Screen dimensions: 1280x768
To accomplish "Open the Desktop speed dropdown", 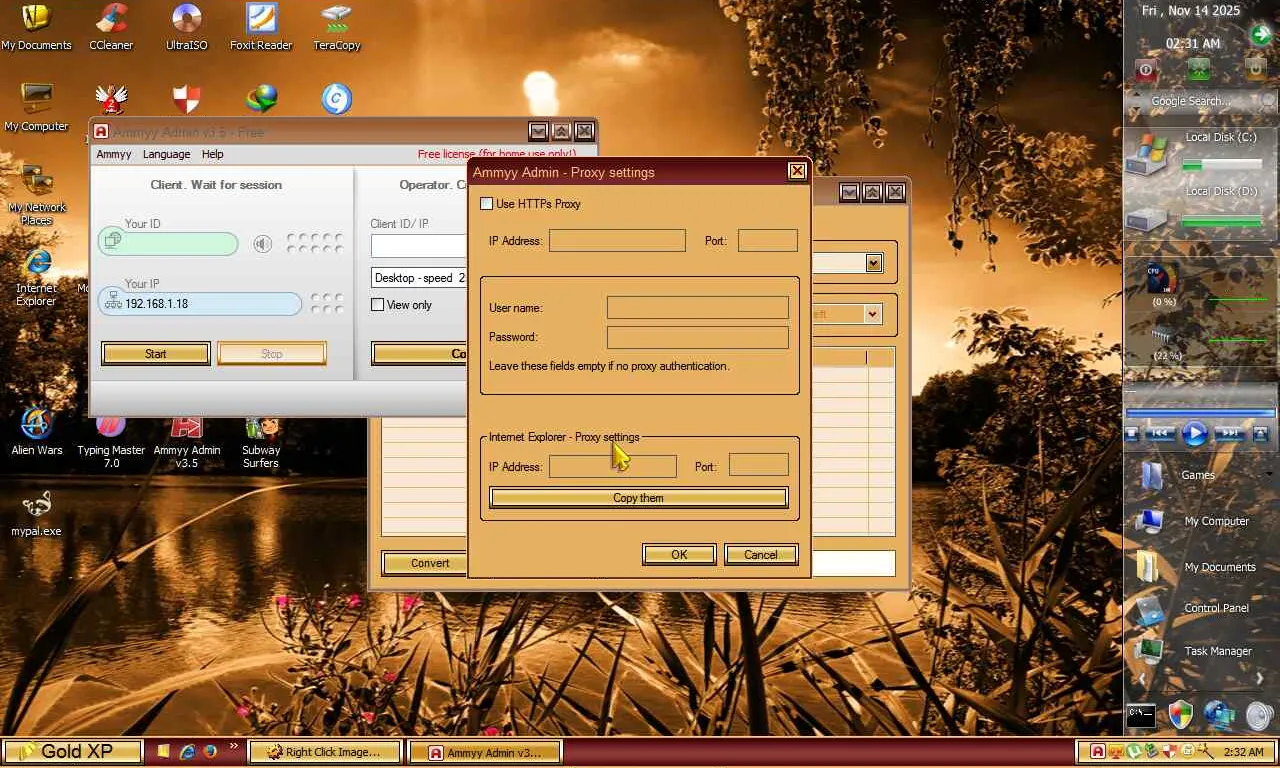I will click(419, 278).
